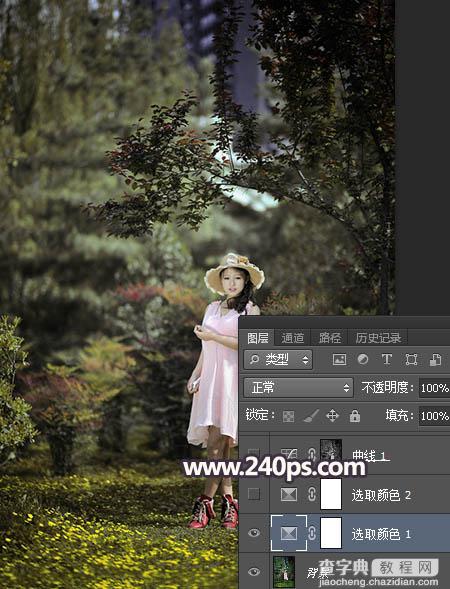This screenshot has width=450, height=589.
Task: Filter layers by pixel image type
Action: pos(339,359)
